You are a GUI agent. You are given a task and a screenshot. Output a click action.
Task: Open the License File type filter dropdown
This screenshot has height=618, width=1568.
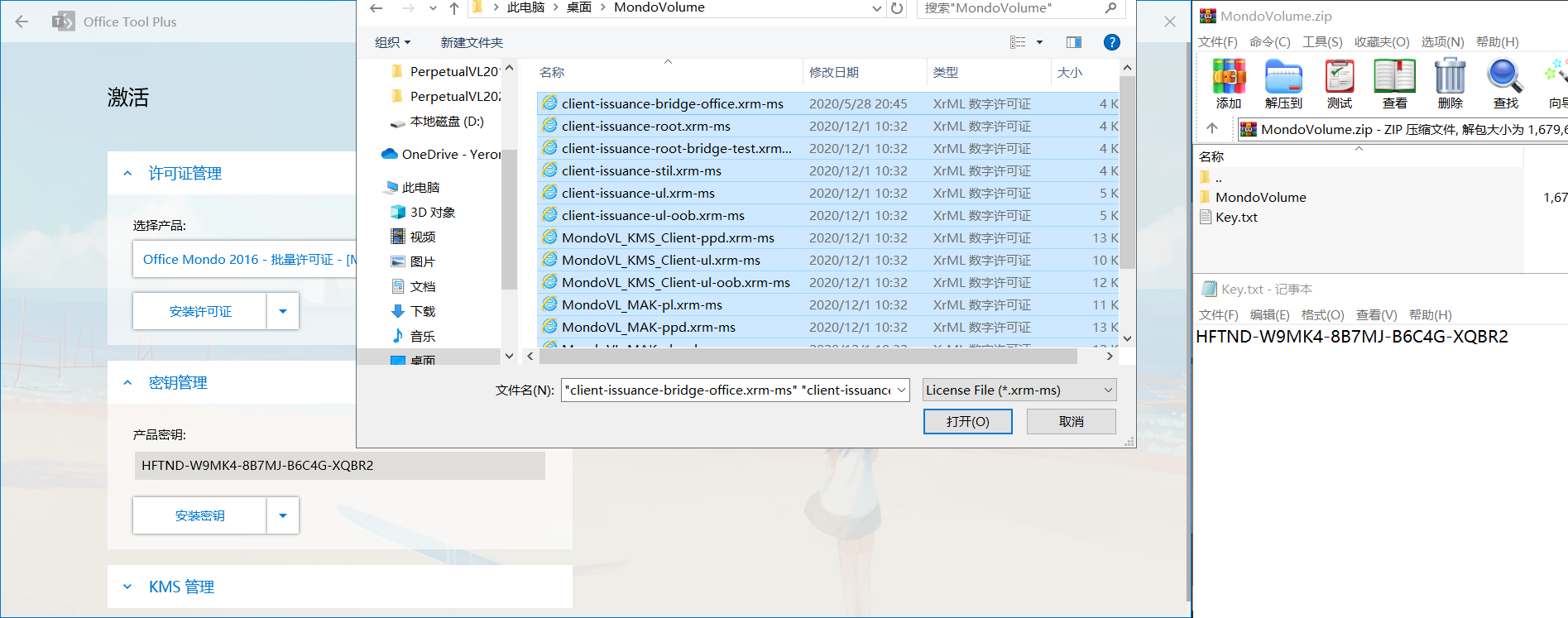coord(1019,390)
